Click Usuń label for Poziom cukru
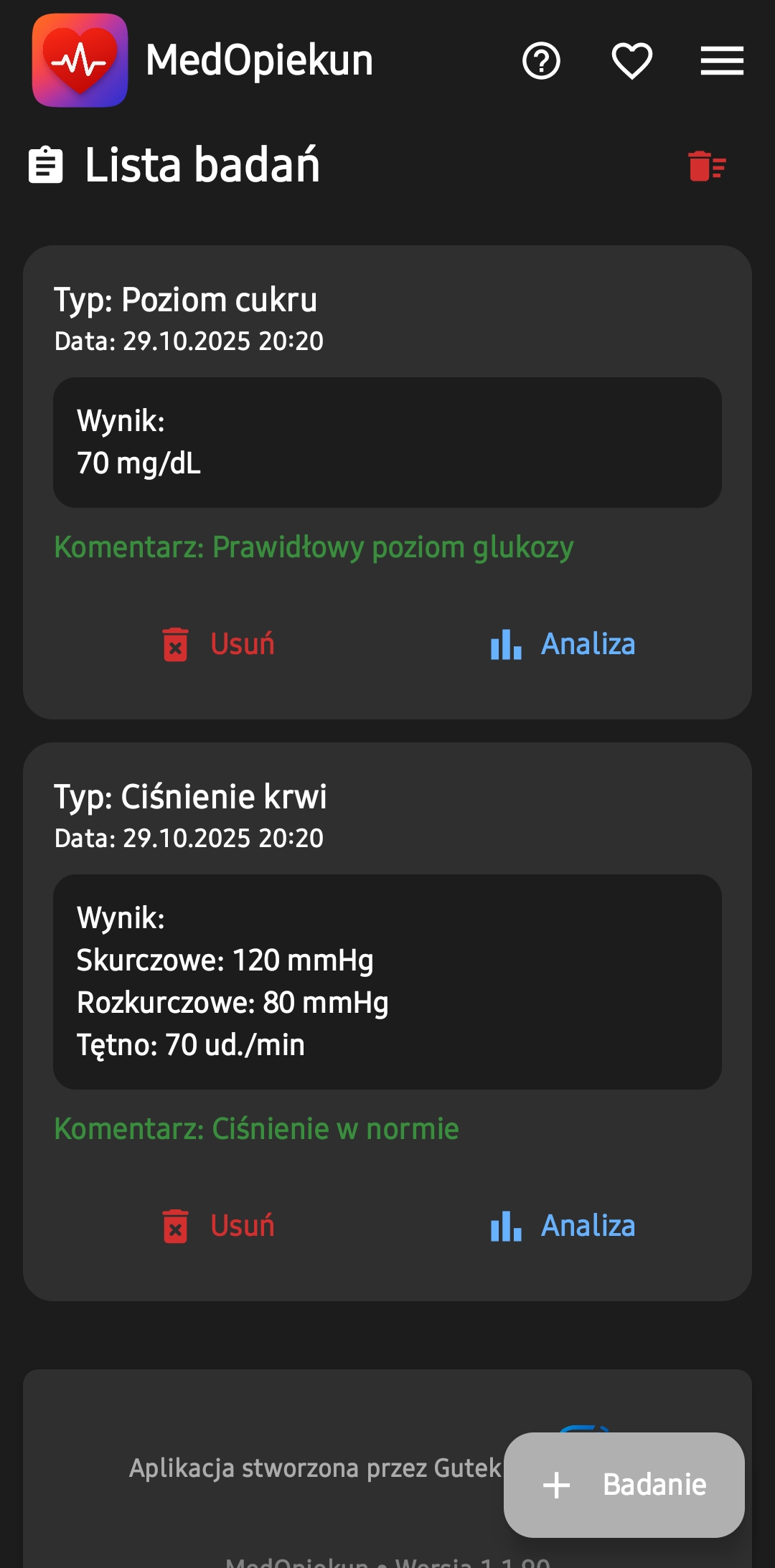The width and height of the screenshot is (775, 1568). click(x=243, y=644)
